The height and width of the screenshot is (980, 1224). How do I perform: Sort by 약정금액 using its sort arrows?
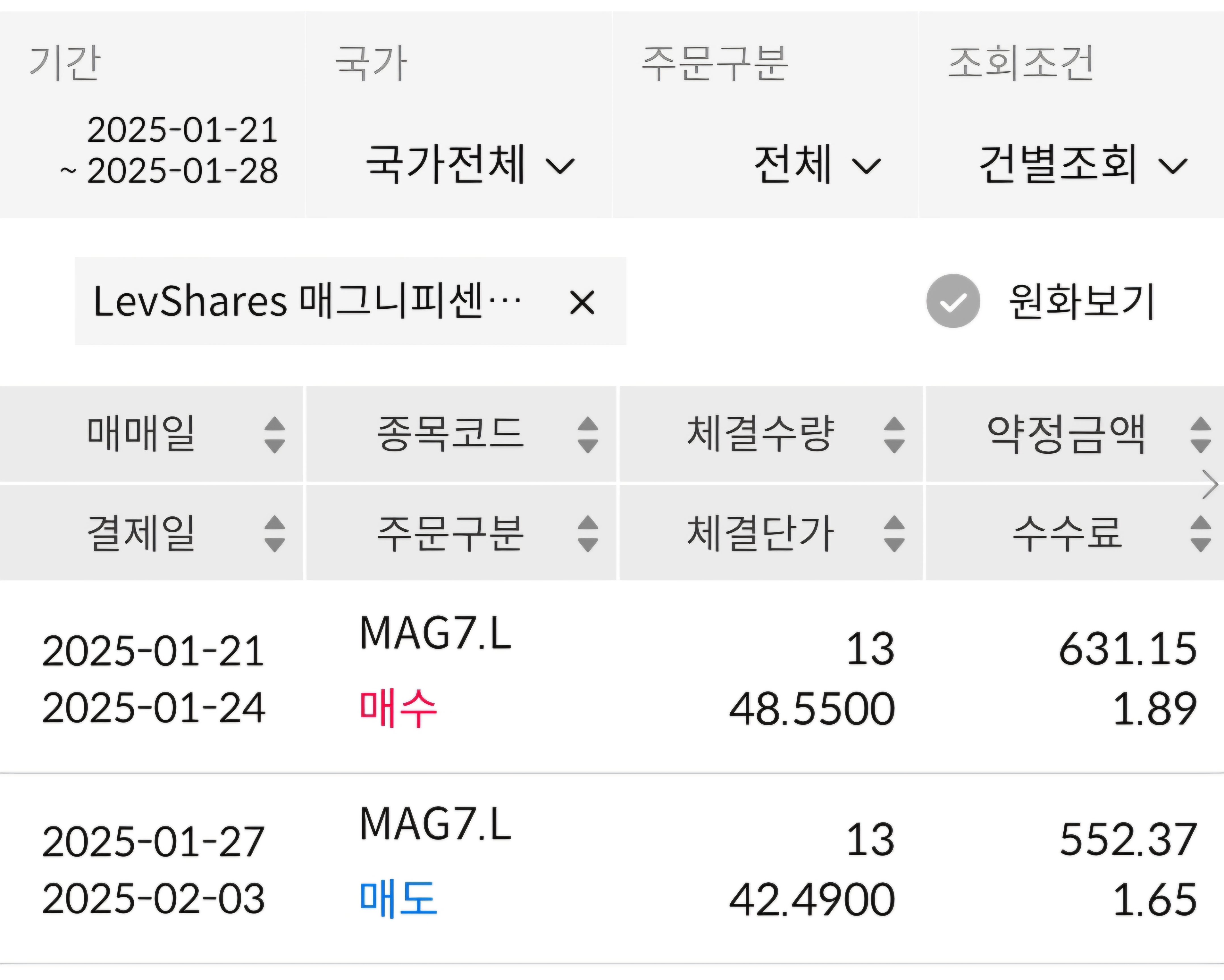click(1200, 435)
